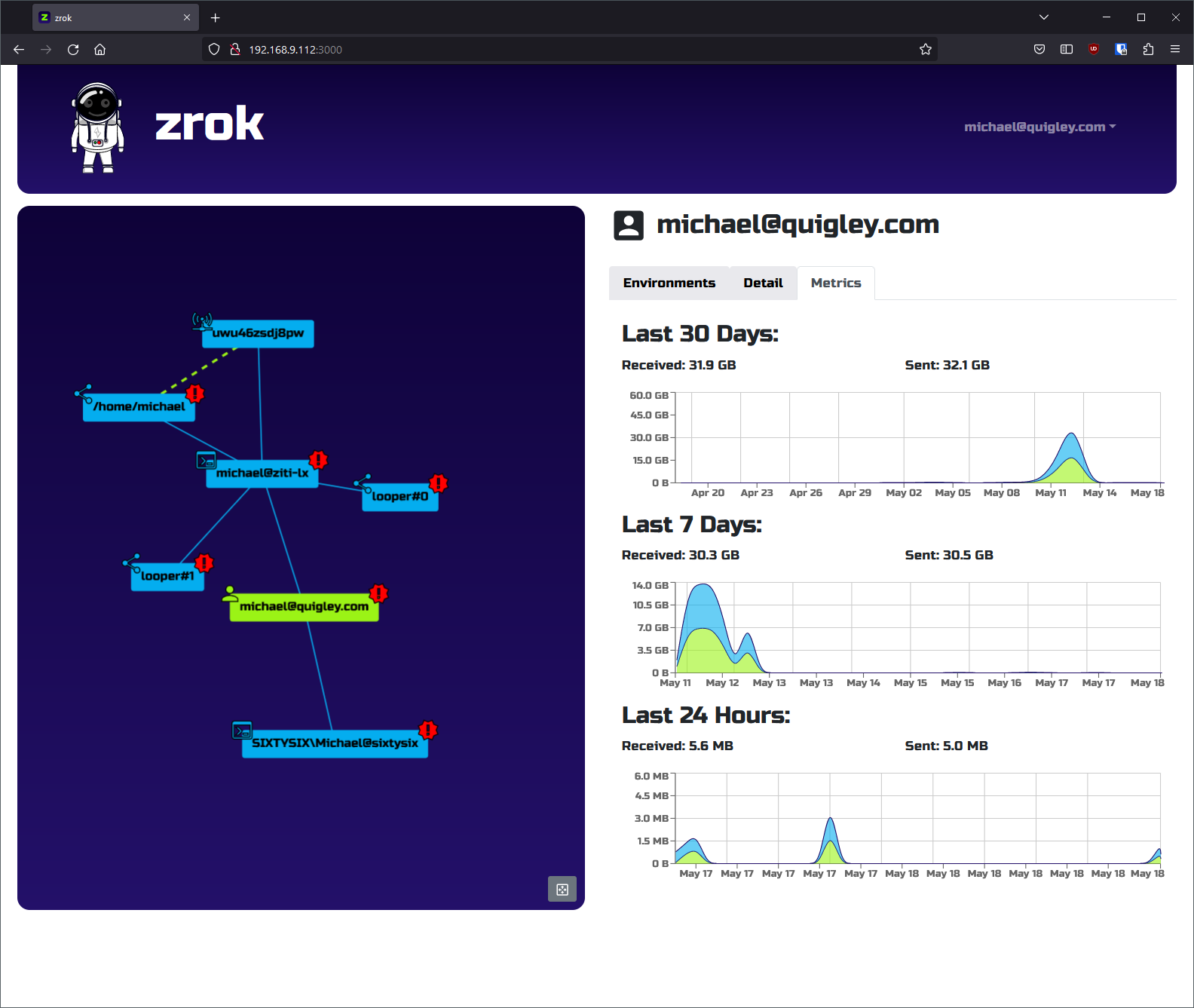Viewport: 1194px width, 1008px height.
Task: Select the Metrics tab
Action: [x=836, y=283]
